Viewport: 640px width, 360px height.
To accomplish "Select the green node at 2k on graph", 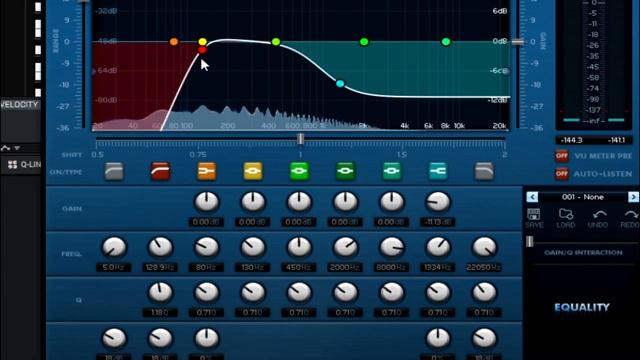I will (364, 42).
